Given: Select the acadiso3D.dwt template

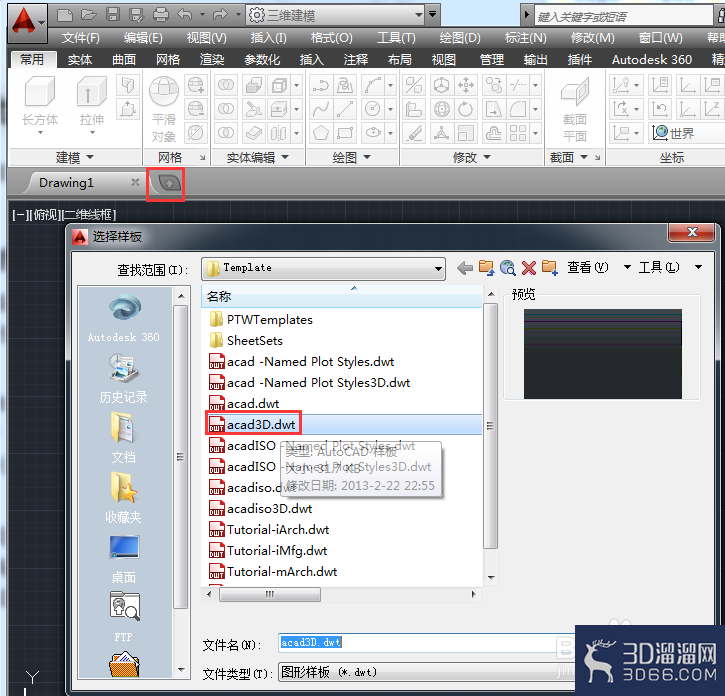Looking at the screenshot, I should [261, 509].
